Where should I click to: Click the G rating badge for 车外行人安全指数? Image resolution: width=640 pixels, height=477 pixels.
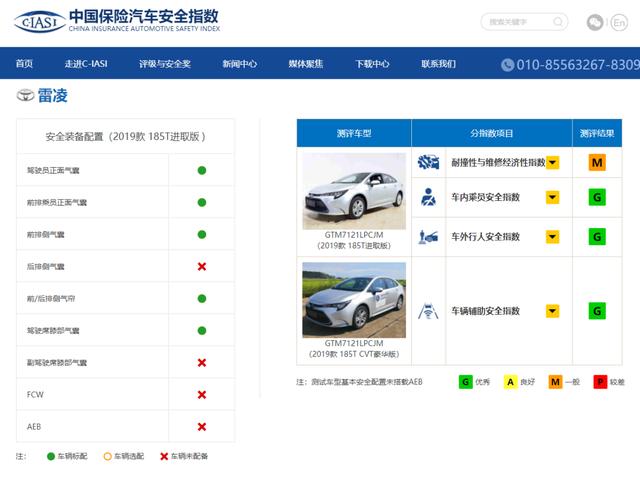click(x=597, y=237)
